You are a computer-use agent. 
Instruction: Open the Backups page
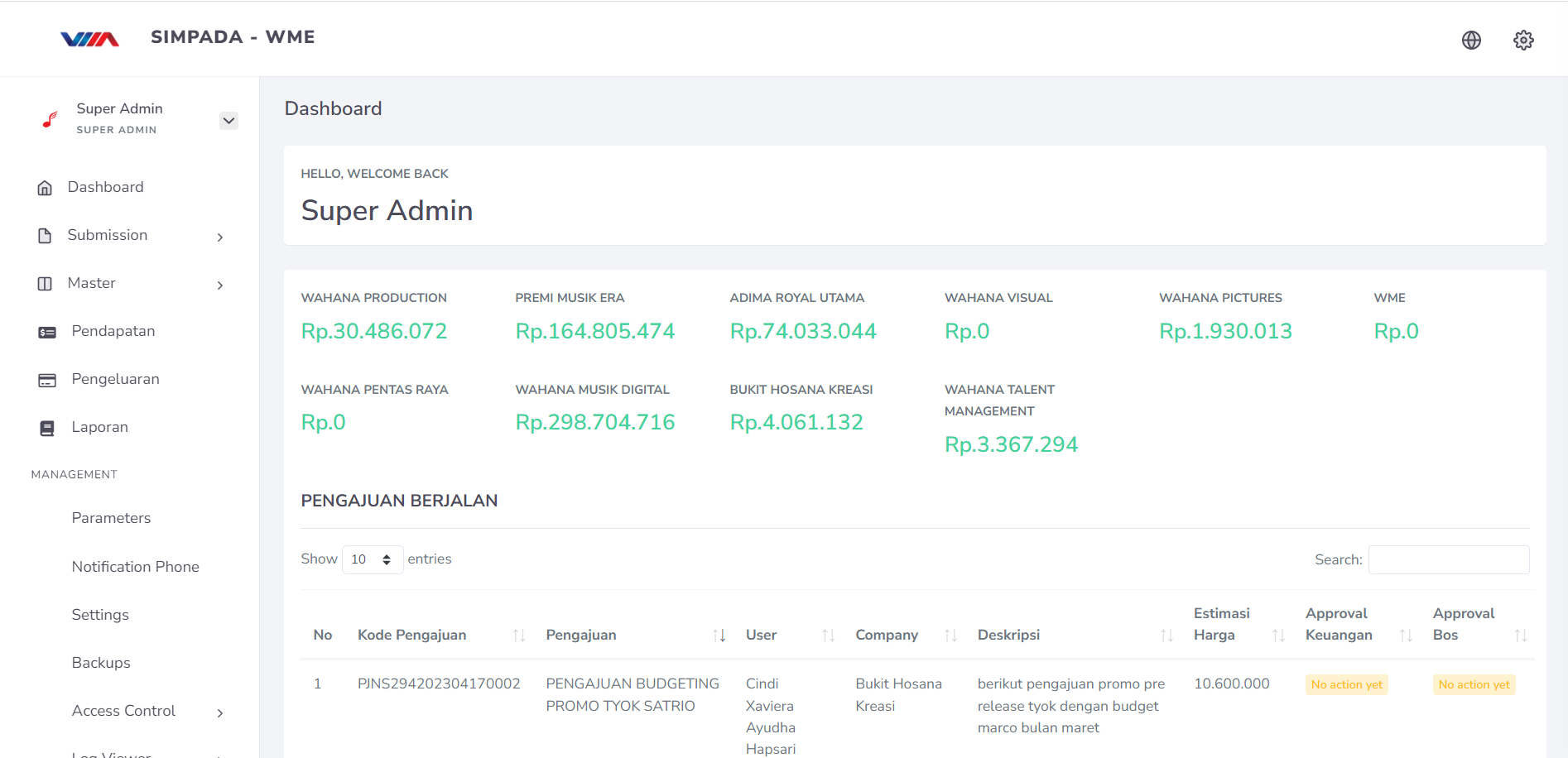pyautogui.click(x=100, y=662)
